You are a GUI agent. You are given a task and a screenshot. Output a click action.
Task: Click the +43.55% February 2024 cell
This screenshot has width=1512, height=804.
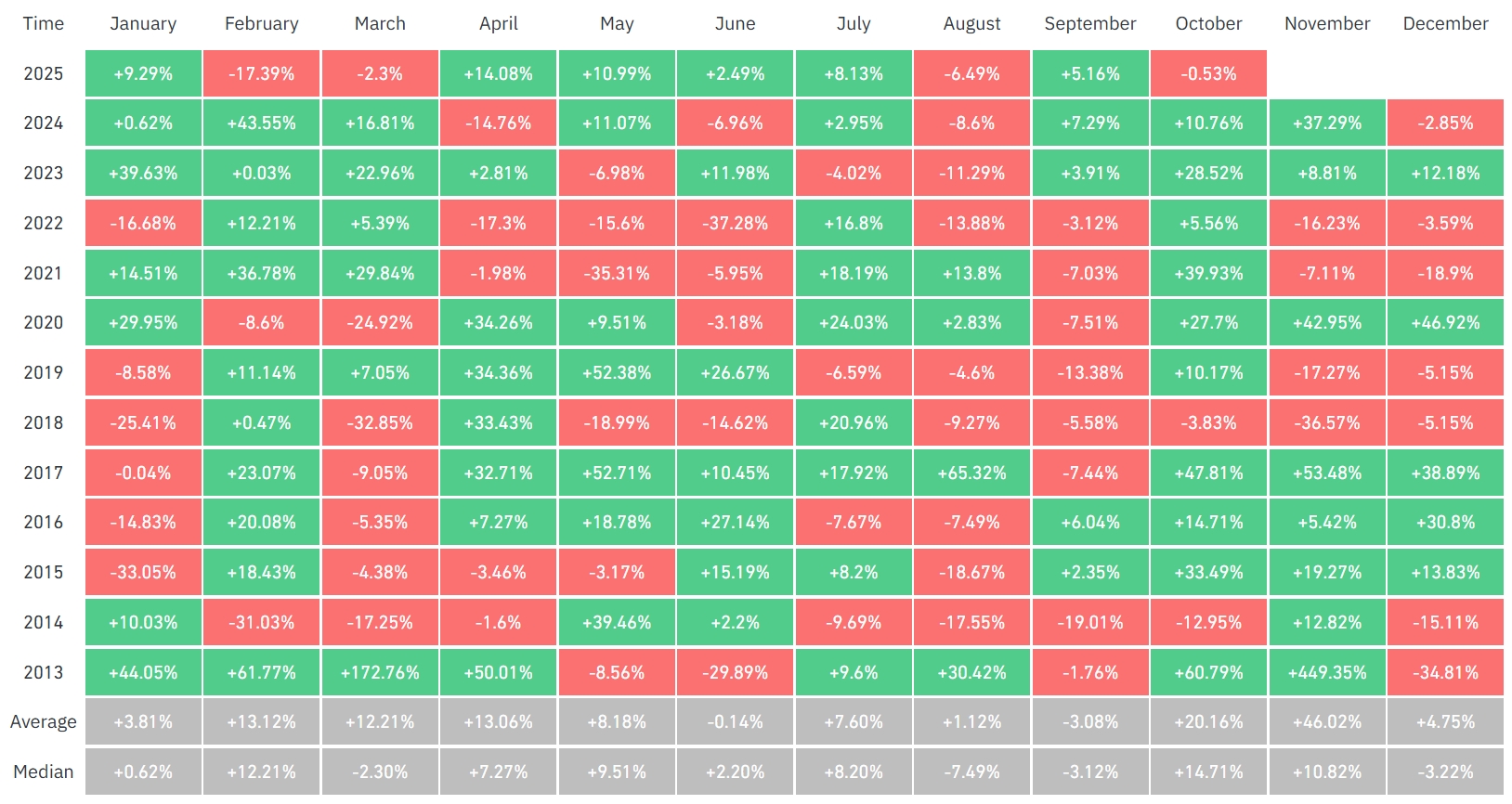coord(262,123)
